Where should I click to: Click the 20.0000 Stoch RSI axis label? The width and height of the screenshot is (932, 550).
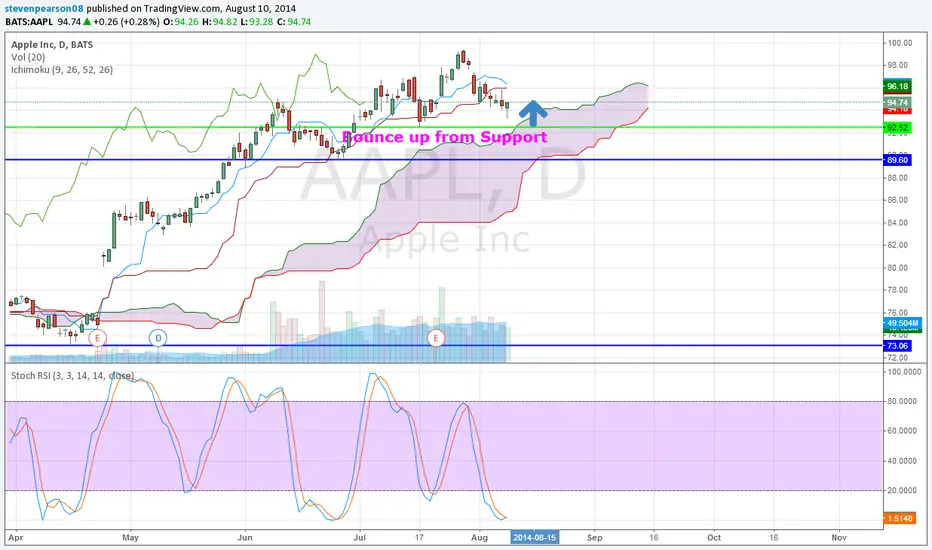coord(902,491)
